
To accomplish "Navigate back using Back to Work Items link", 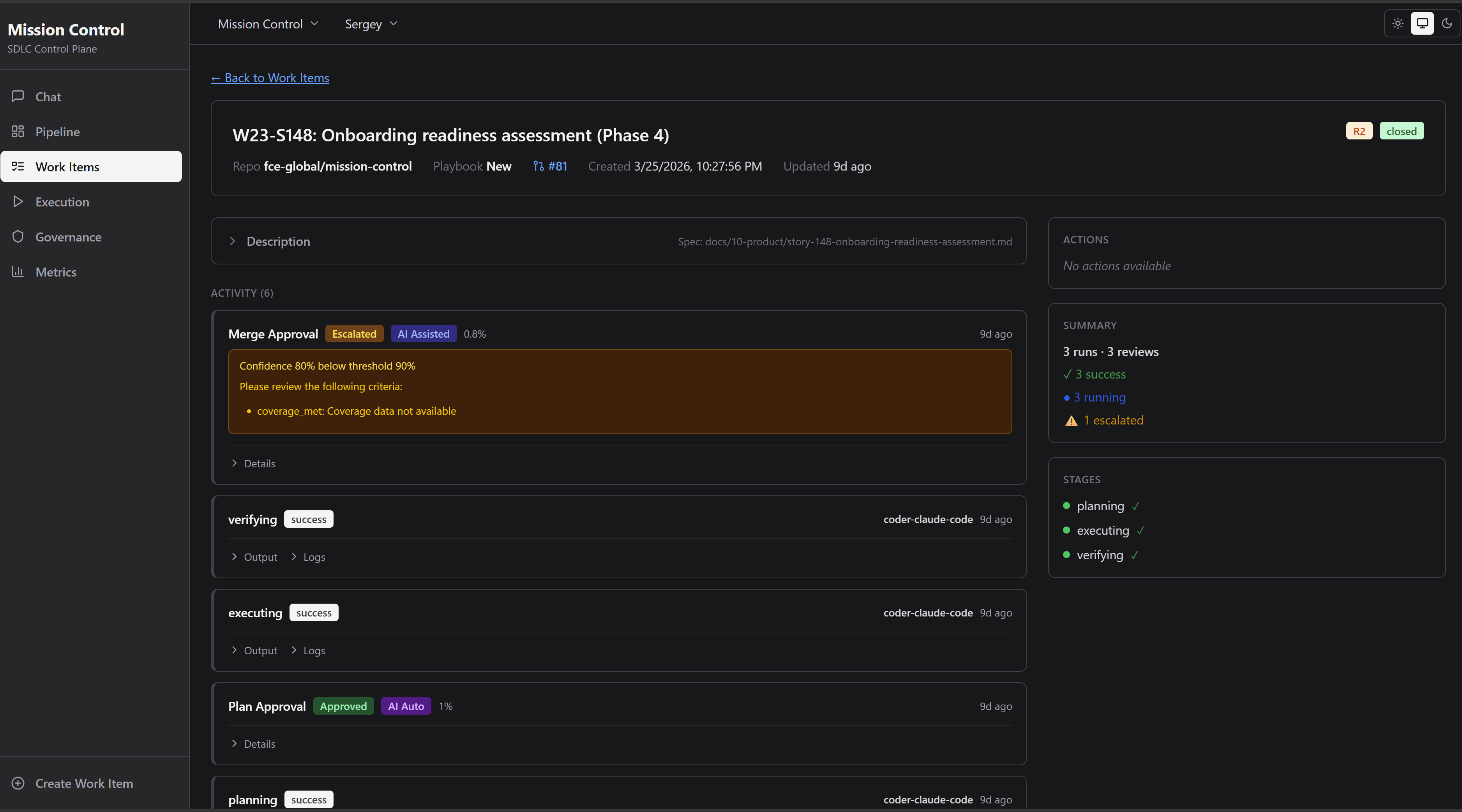I will [270, 78].
